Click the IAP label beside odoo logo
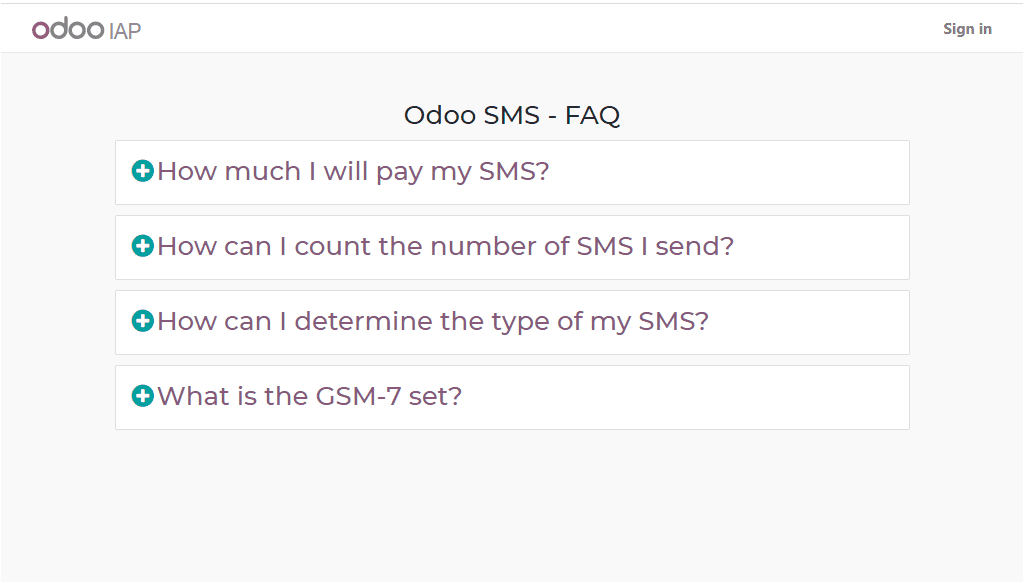The width and height of the screenshot is (1024, 583). click(125, 31)
